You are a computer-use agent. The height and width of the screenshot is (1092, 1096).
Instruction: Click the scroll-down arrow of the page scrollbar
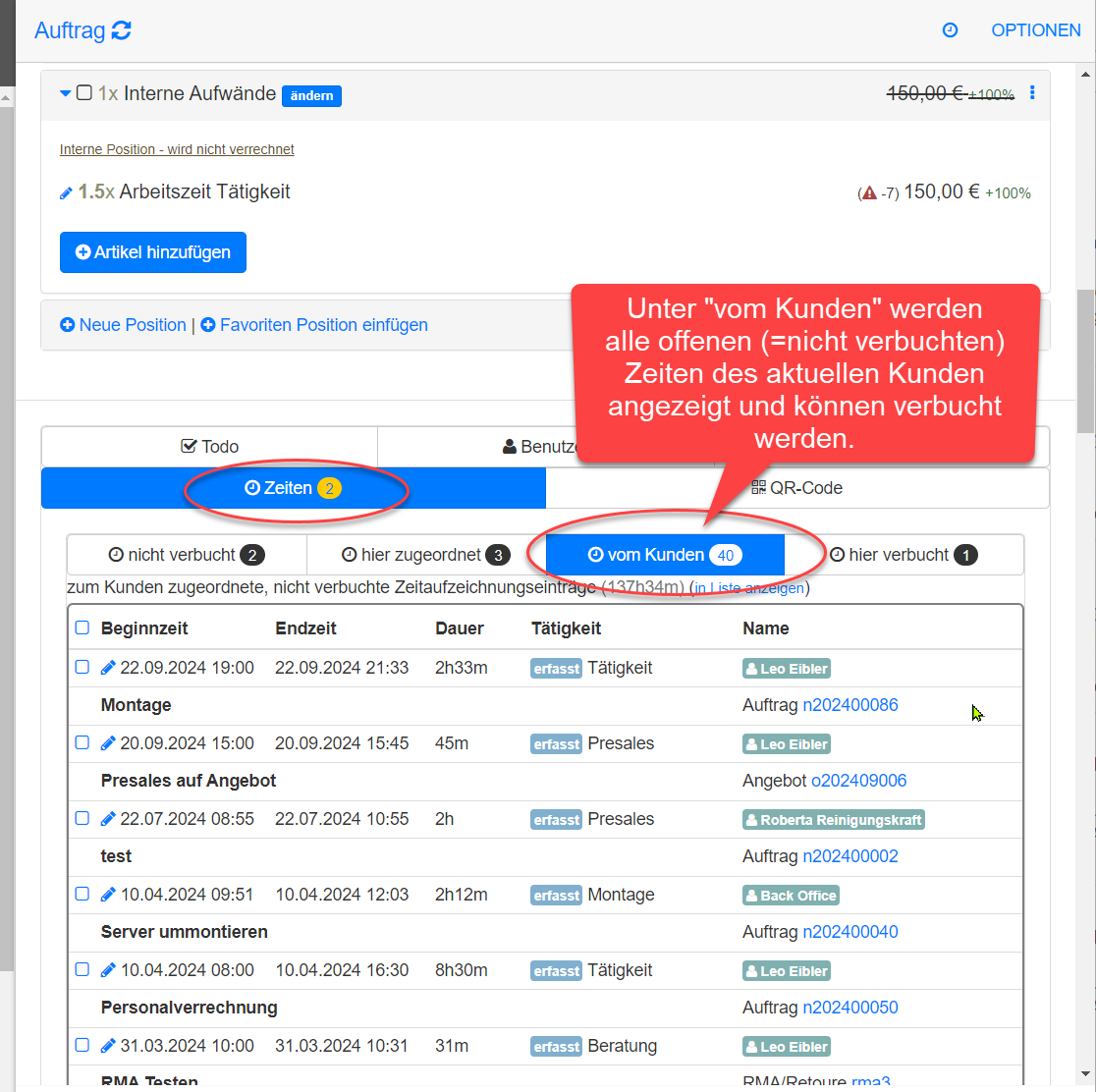tap(1085, 1073)
